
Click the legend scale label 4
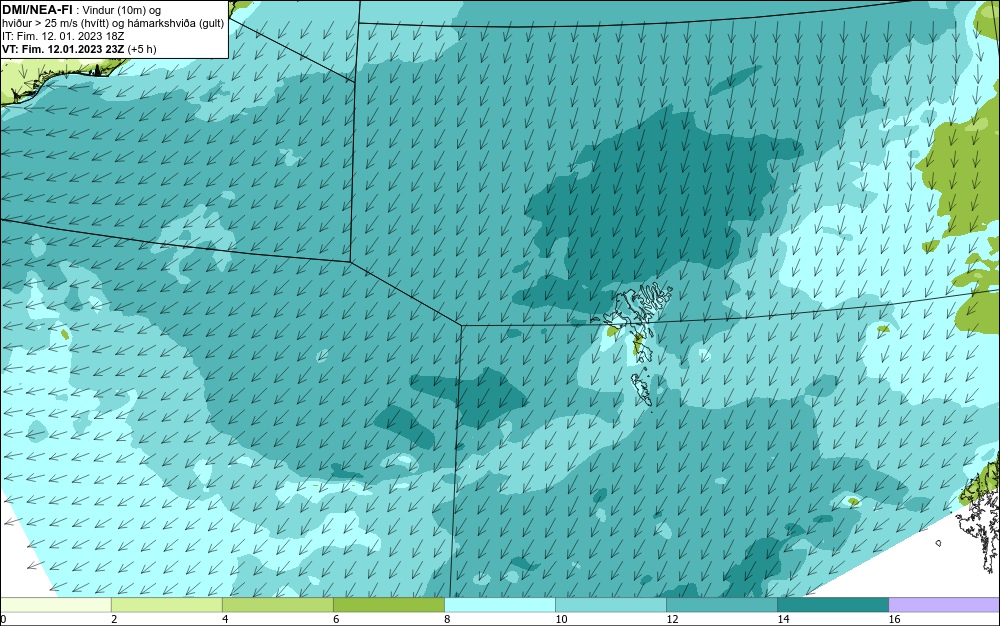coord(224,619)
